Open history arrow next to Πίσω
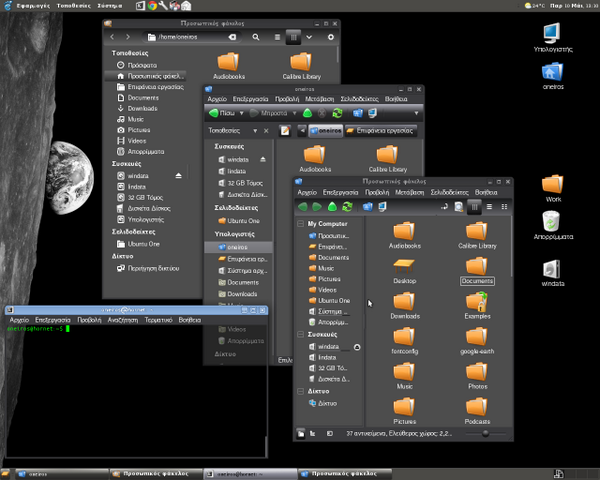The image size is (600, 480). tap(241, 113)
